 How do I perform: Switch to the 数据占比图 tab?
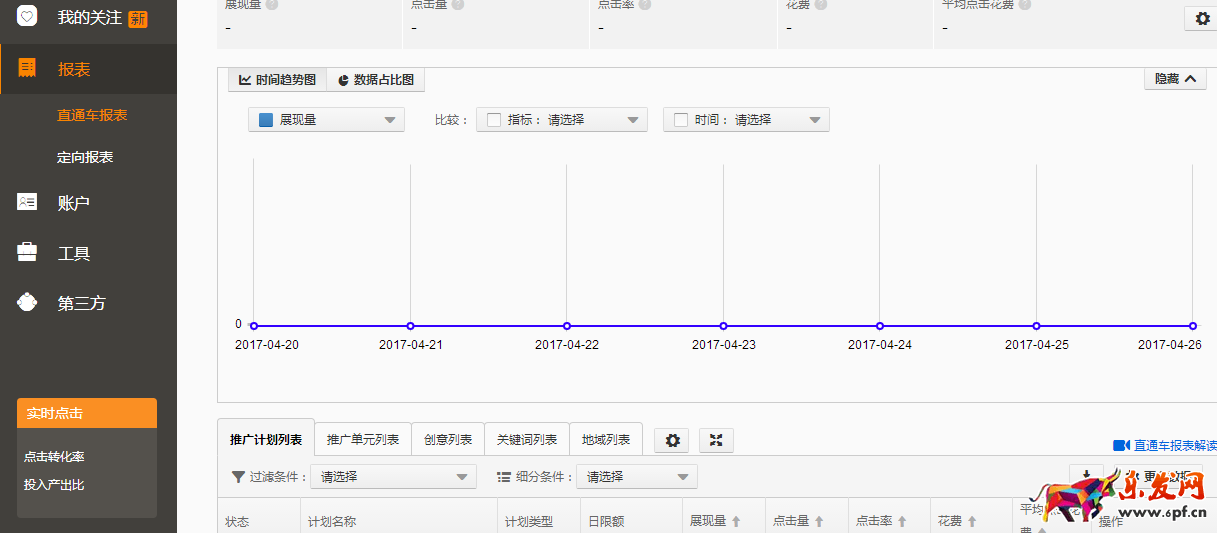376,80
